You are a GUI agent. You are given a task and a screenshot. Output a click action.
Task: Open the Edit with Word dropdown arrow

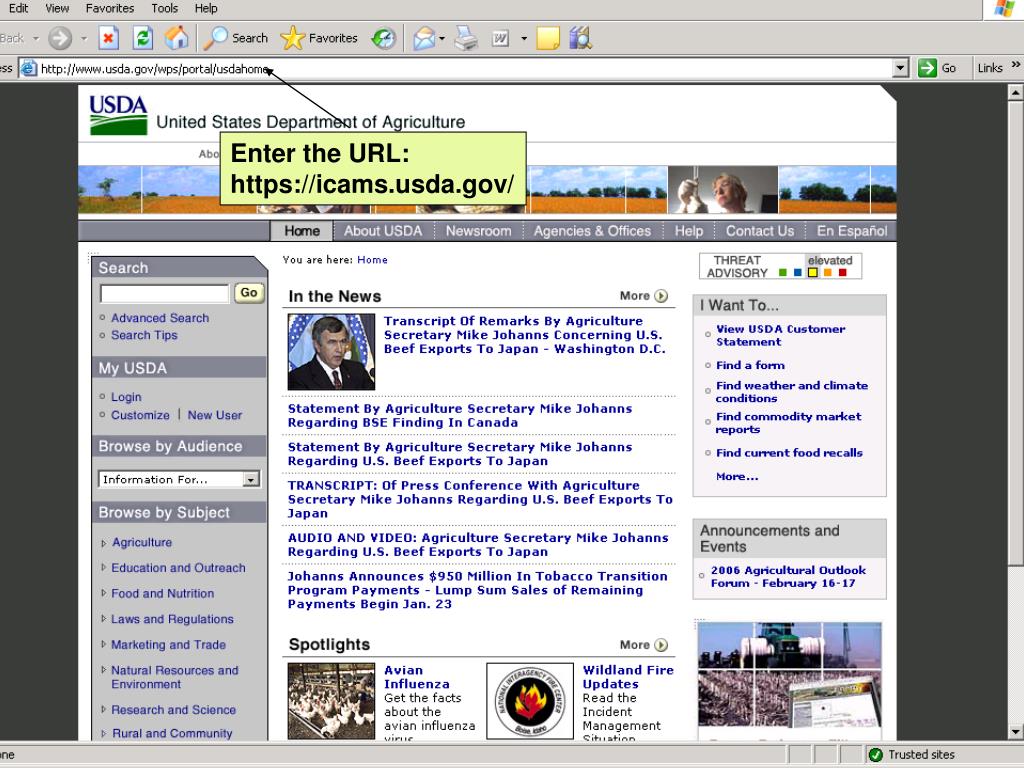click(x=524, y=39)
